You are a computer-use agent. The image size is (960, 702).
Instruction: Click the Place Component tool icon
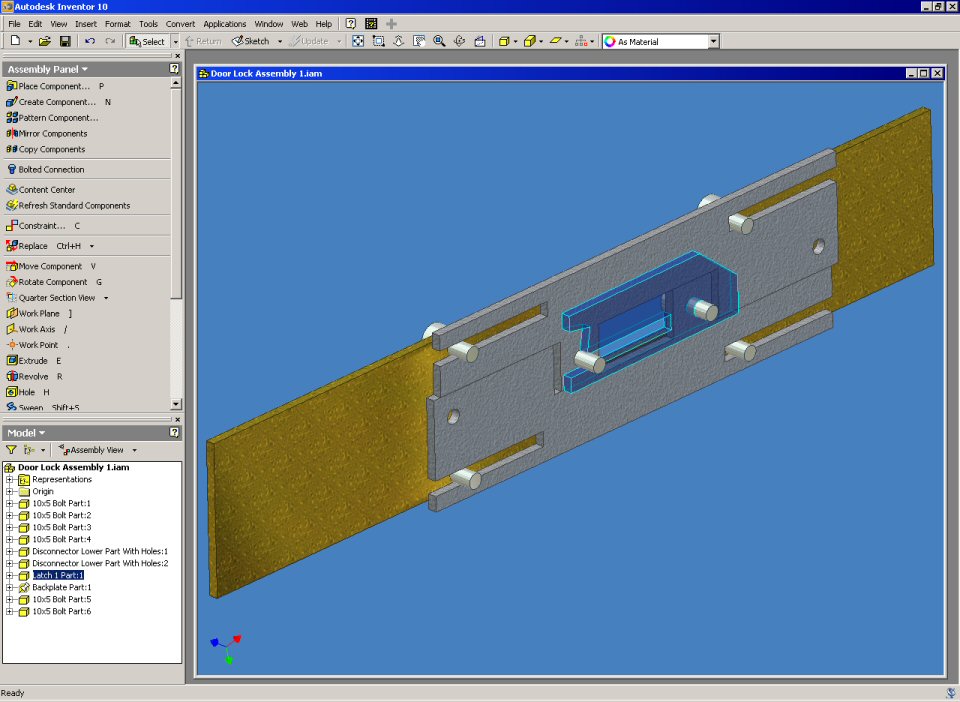tap(12, 86)
